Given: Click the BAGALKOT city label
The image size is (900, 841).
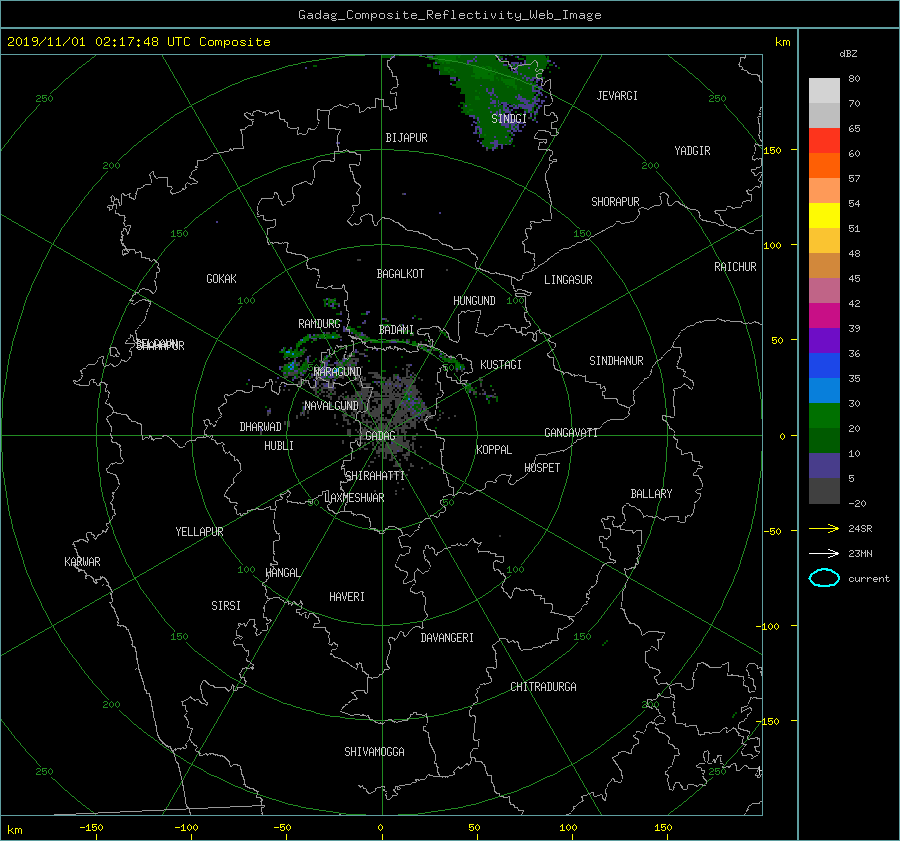Looking at the screenshot, I should click(x=400, y=274).
